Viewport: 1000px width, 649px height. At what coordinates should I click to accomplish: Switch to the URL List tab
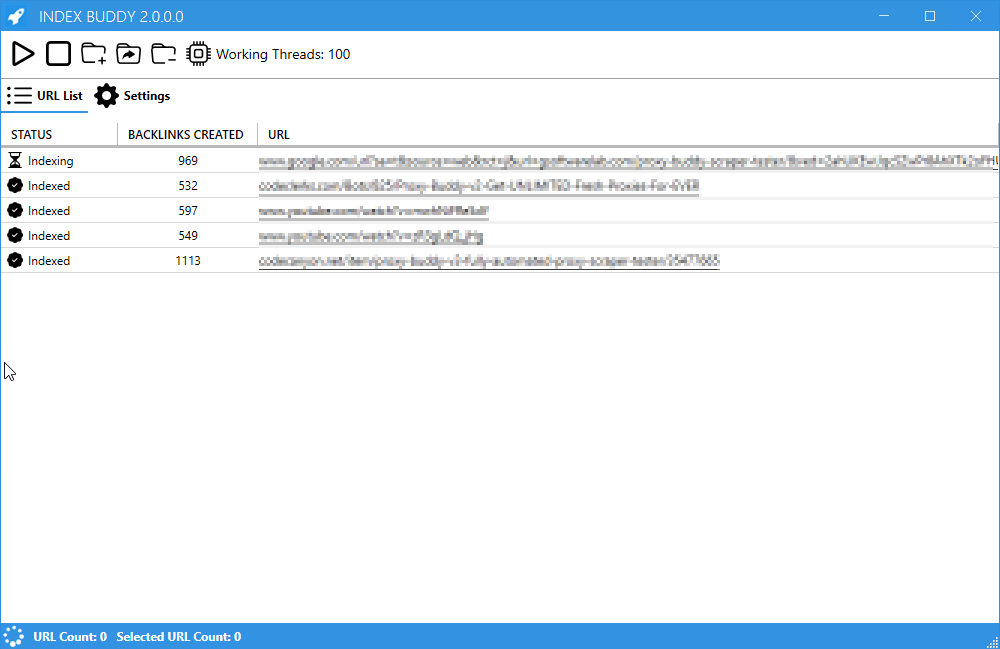tap(45, 96)
